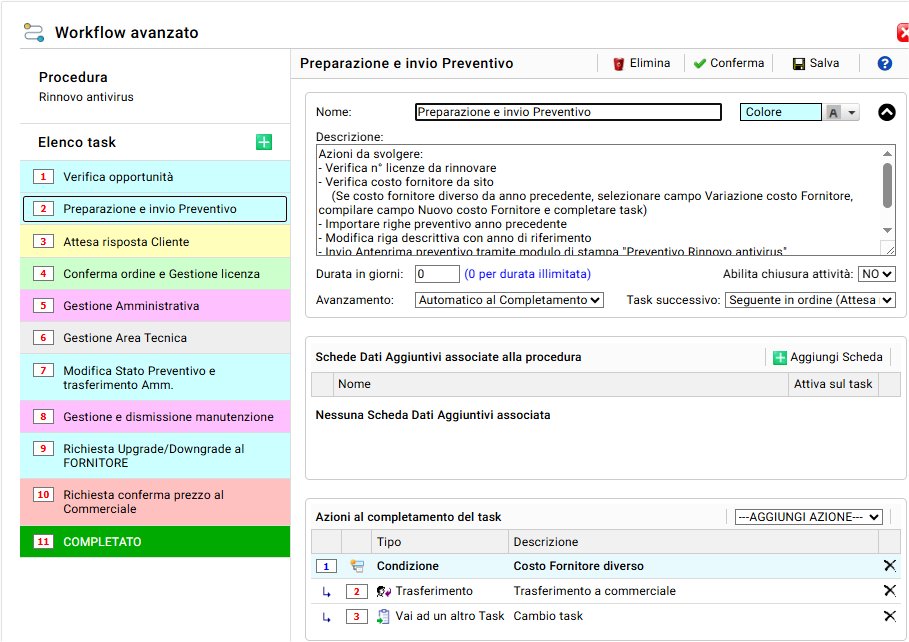Click the Condizione type icon

(357, 566)
